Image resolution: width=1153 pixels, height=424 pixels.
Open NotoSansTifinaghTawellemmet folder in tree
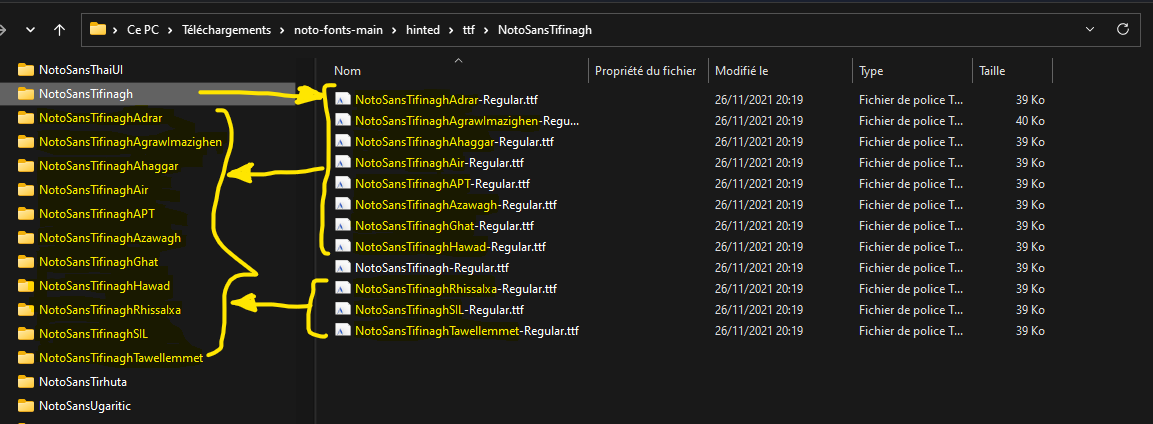pyautogui.click(x=121, y=357)
